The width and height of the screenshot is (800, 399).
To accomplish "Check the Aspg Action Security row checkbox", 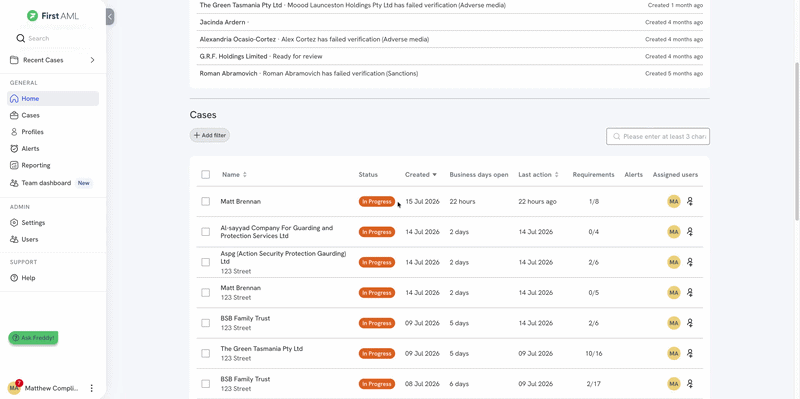I will pyautogui.click(x=206, y=262).
